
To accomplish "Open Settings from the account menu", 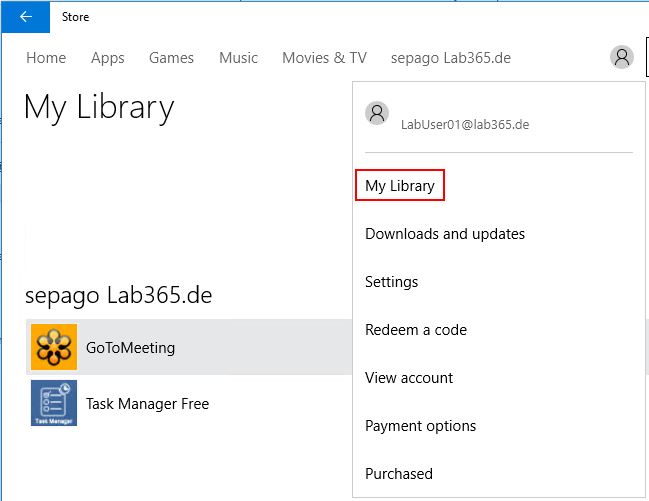I will [x=392, y=282].
